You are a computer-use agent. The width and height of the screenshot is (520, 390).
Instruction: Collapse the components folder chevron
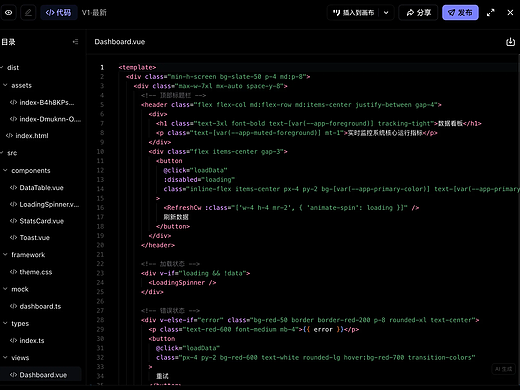tap(5, 170)
